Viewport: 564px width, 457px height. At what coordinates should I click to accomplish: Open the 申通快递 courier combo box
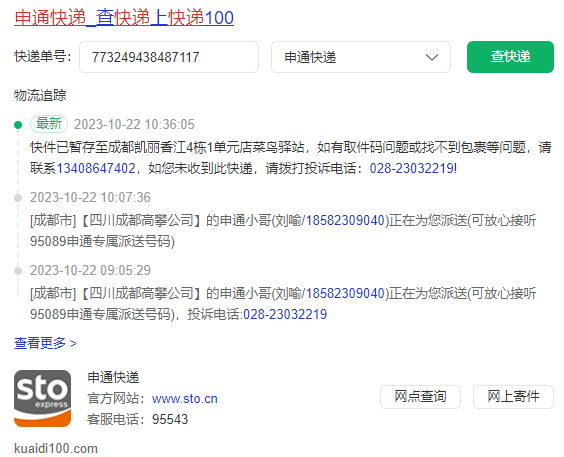point(361,57)
